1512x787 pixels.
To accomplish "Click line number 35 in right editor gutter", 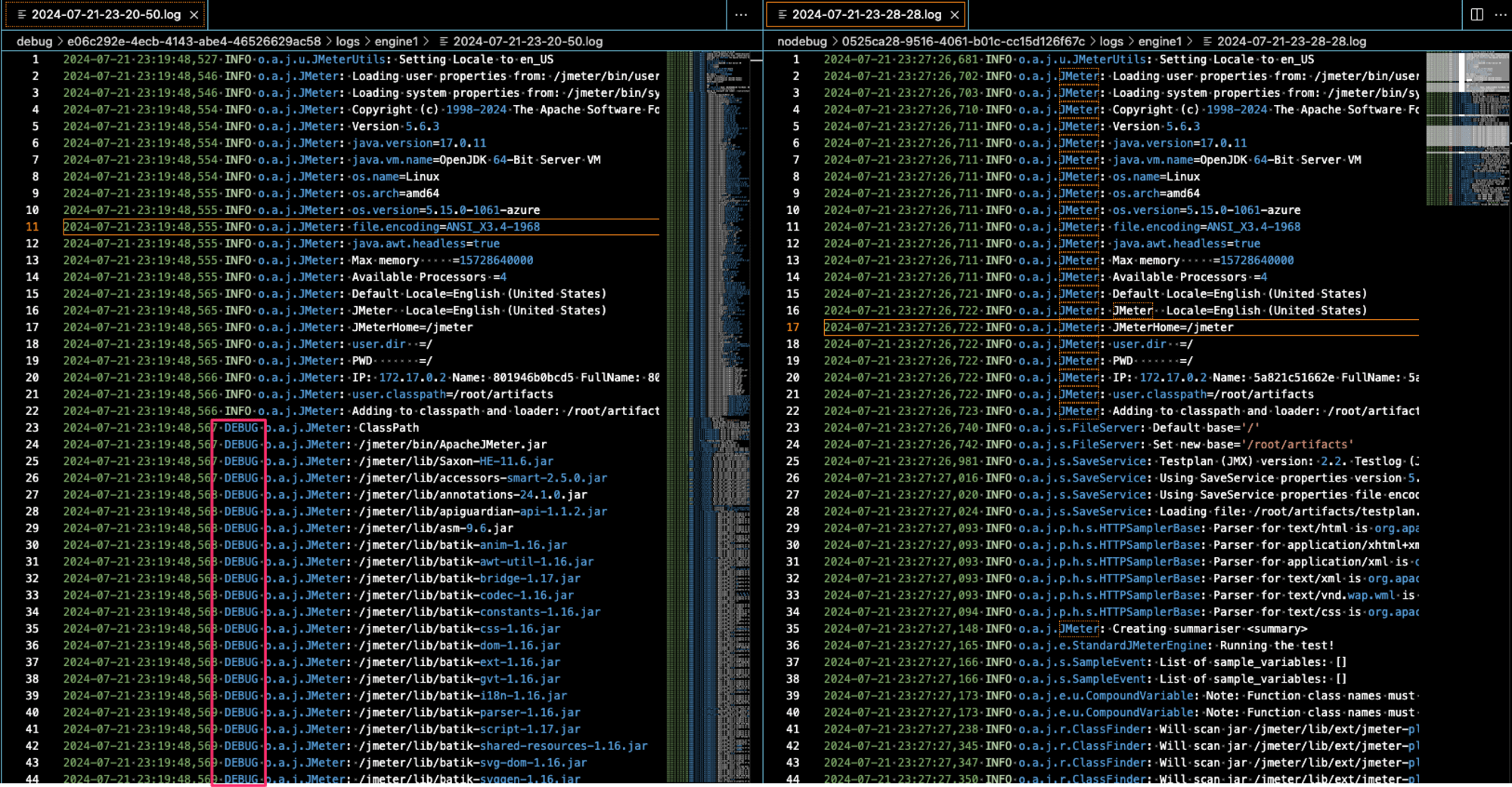I will [792, 629].
